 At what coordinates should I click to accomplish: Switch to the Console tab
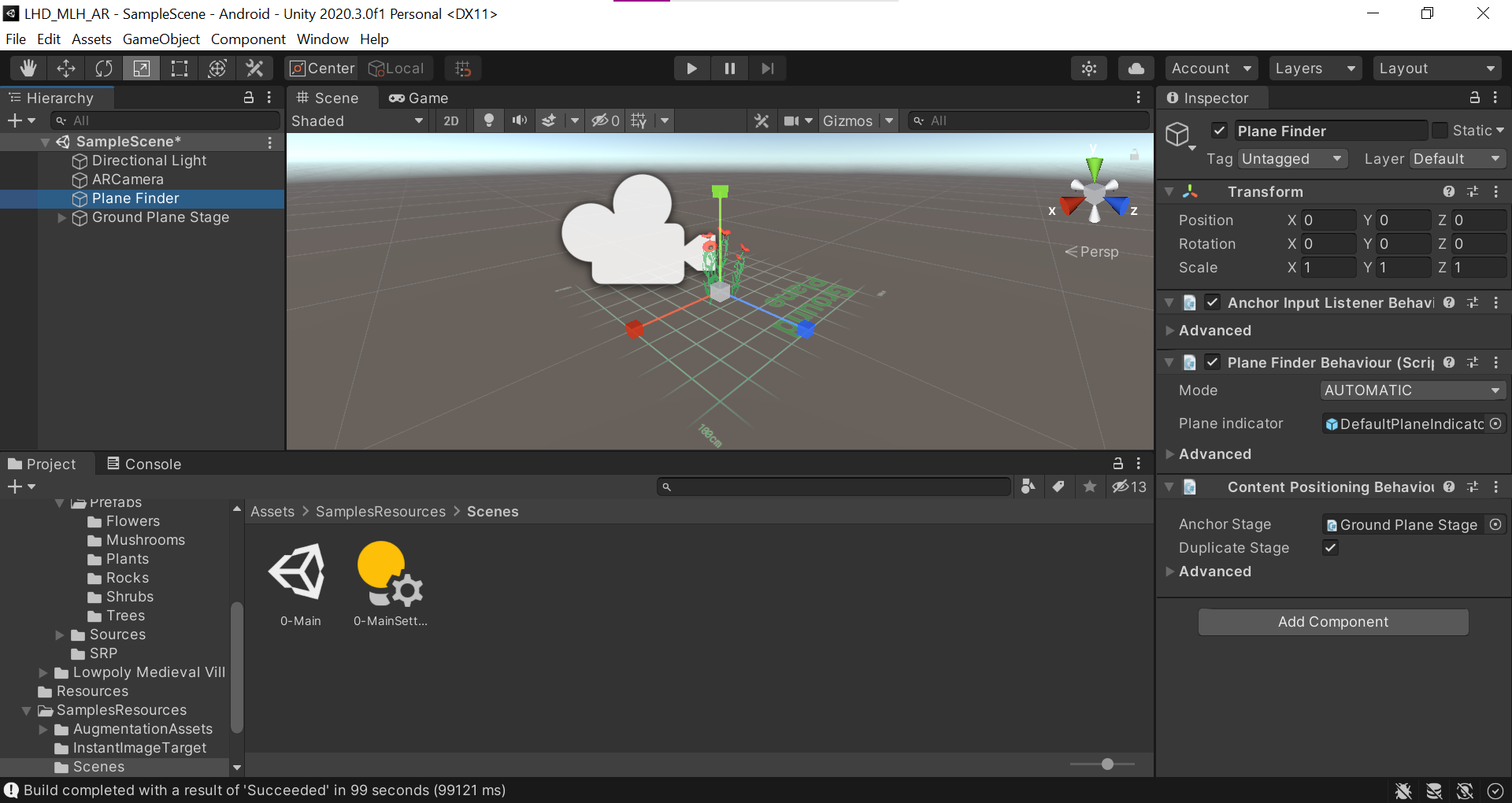tap(144, 464)
